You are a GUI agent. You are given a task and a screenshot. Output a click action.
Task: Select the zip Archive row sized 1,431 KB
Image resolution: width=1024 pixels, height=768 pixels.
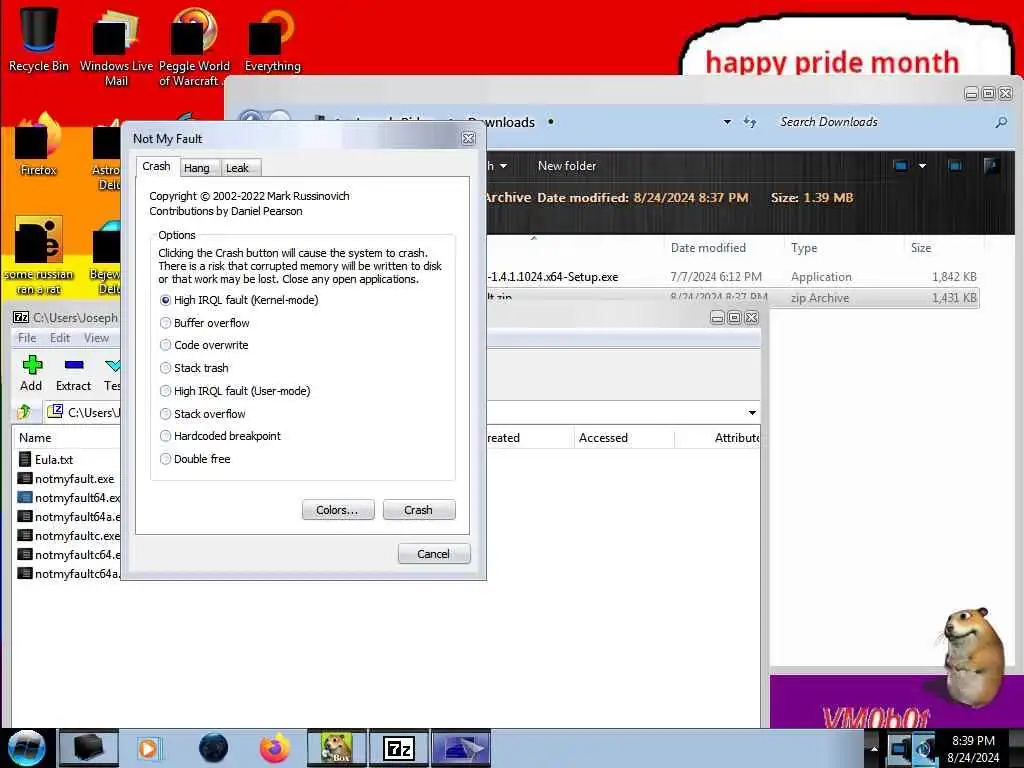(733, 298)
